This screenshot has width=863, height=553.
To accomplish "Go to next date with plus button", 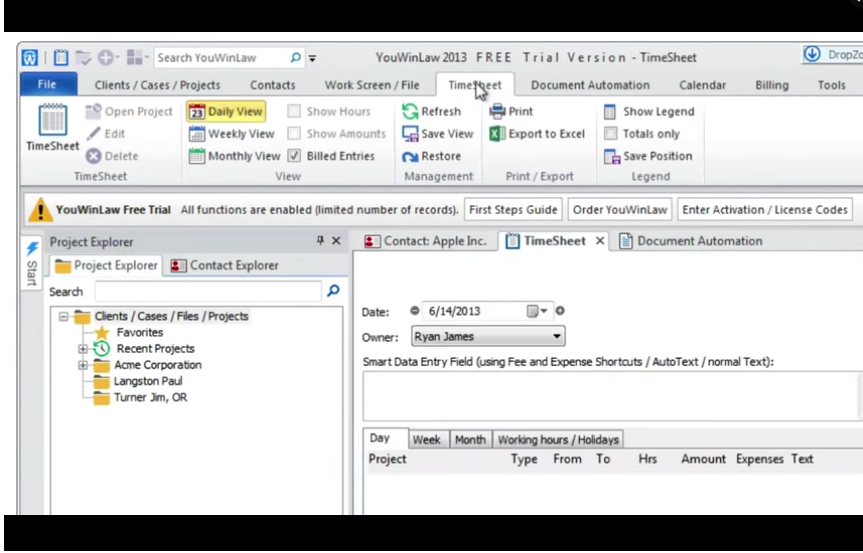I will pos(560,311).
